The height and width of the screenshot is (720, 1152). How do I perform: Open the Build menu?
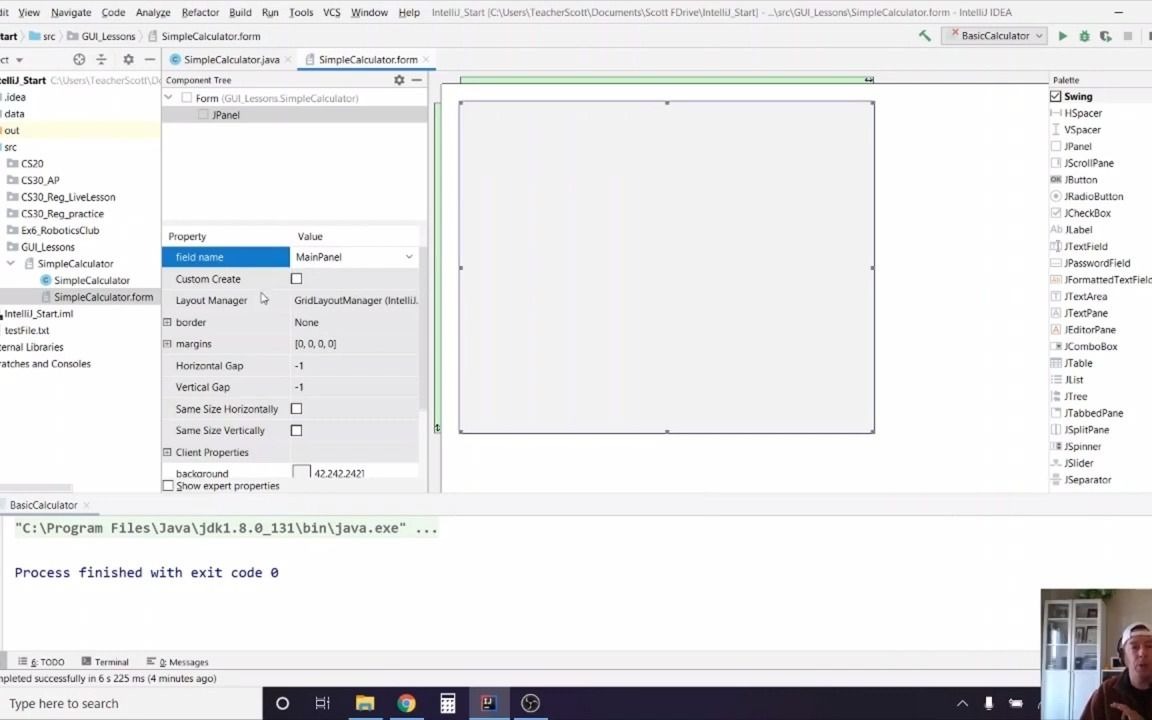(x=240, y=12)
